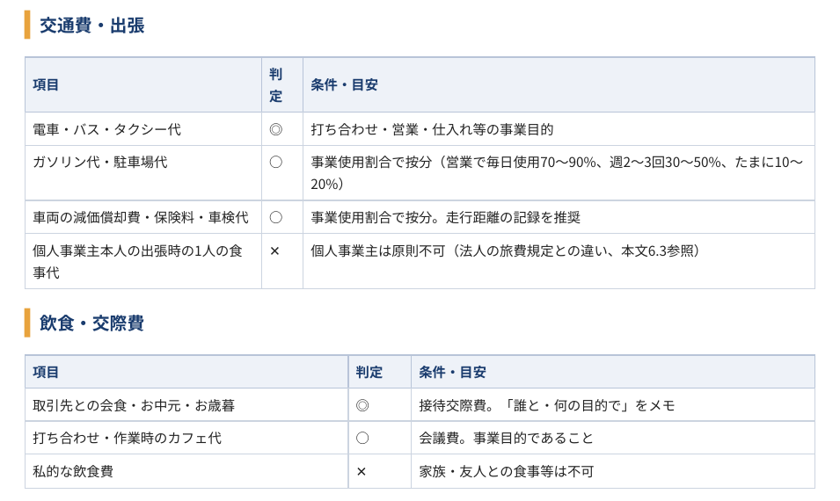This screenshot has height=501, width=840.
Task: Select the 飲食・交際費 section heading
Action: tap(92, 323)
